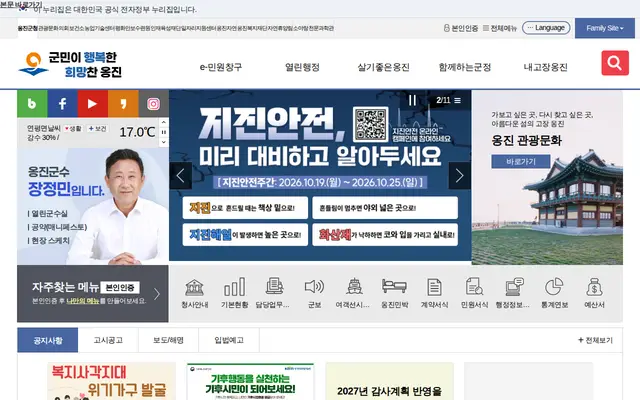Open the e-민원창구 menu
The image size is (640, 400).
pos(221,67)
